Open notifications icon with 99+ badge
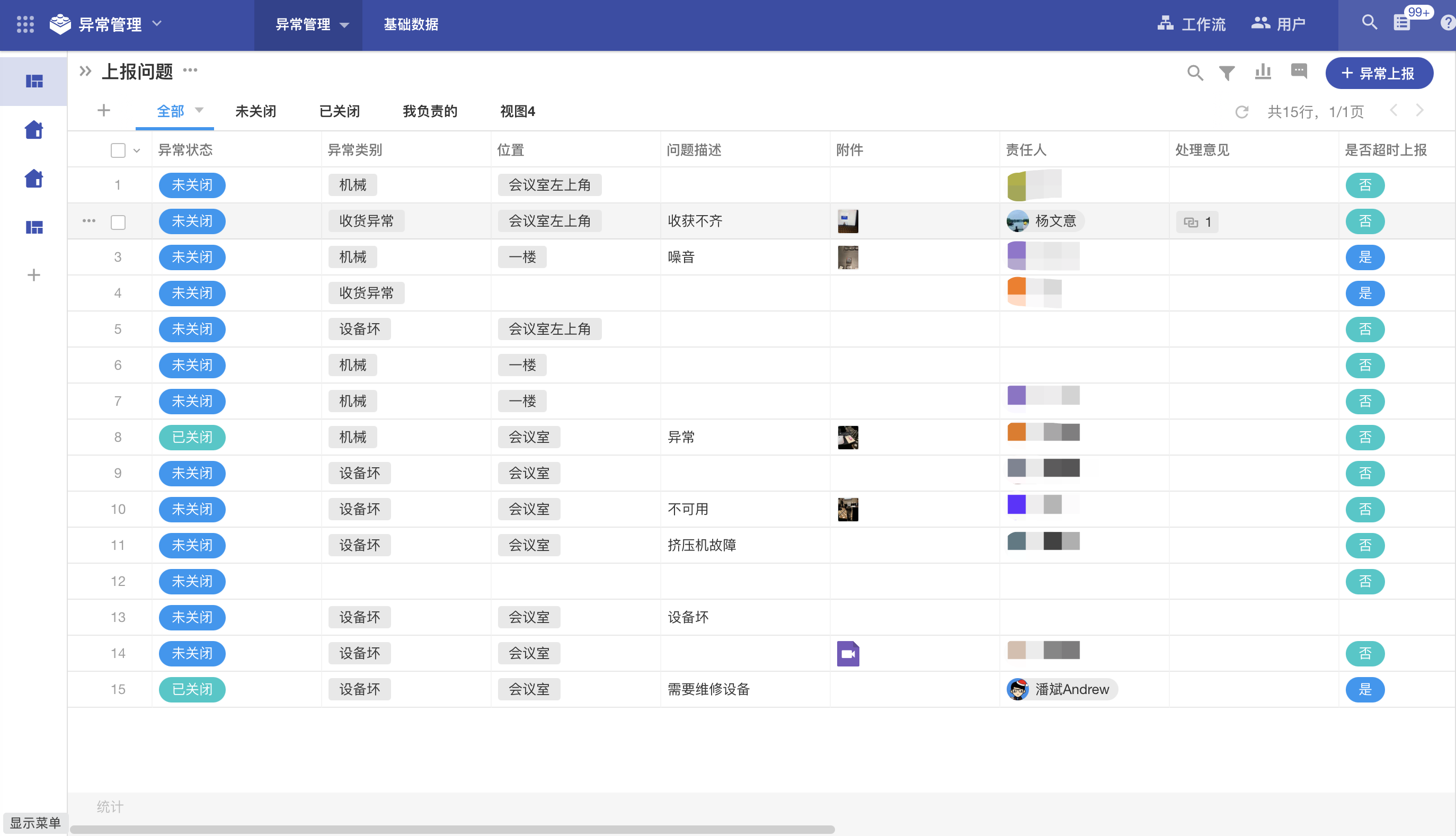The image size is (1456, 836). pos(1402,23)
